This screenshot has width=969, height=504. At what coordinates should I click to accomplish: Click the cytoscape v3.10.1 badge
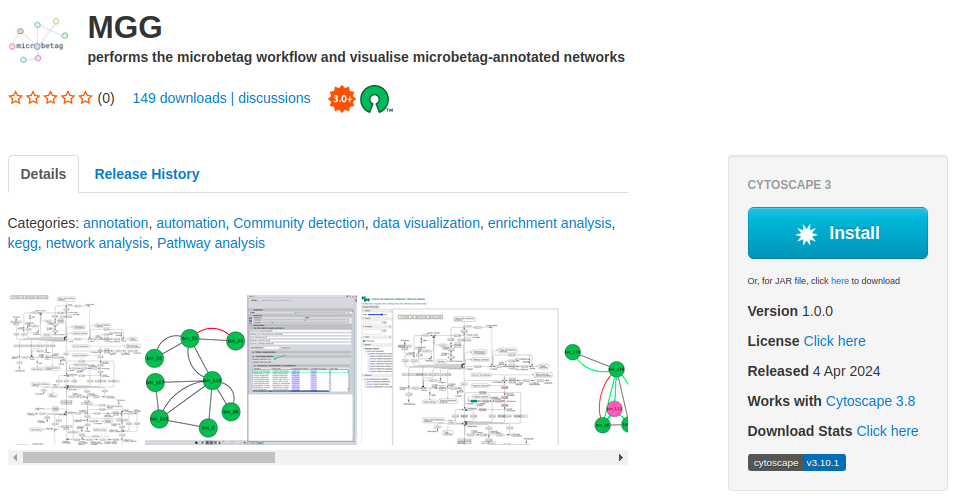797,463
